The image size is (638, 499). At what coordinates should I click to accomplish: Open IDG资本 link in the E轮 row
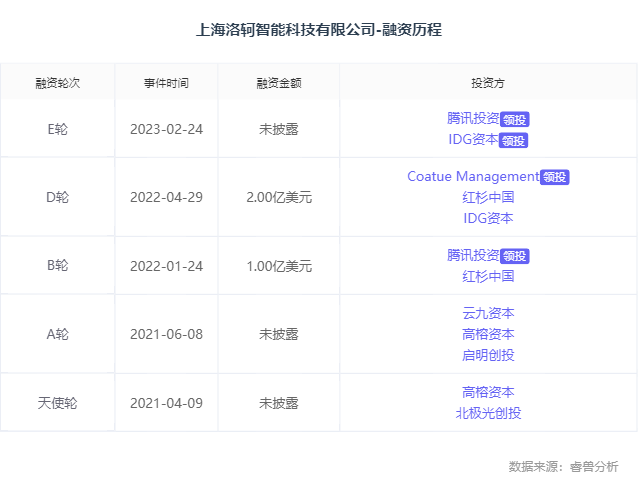point(473,140)
